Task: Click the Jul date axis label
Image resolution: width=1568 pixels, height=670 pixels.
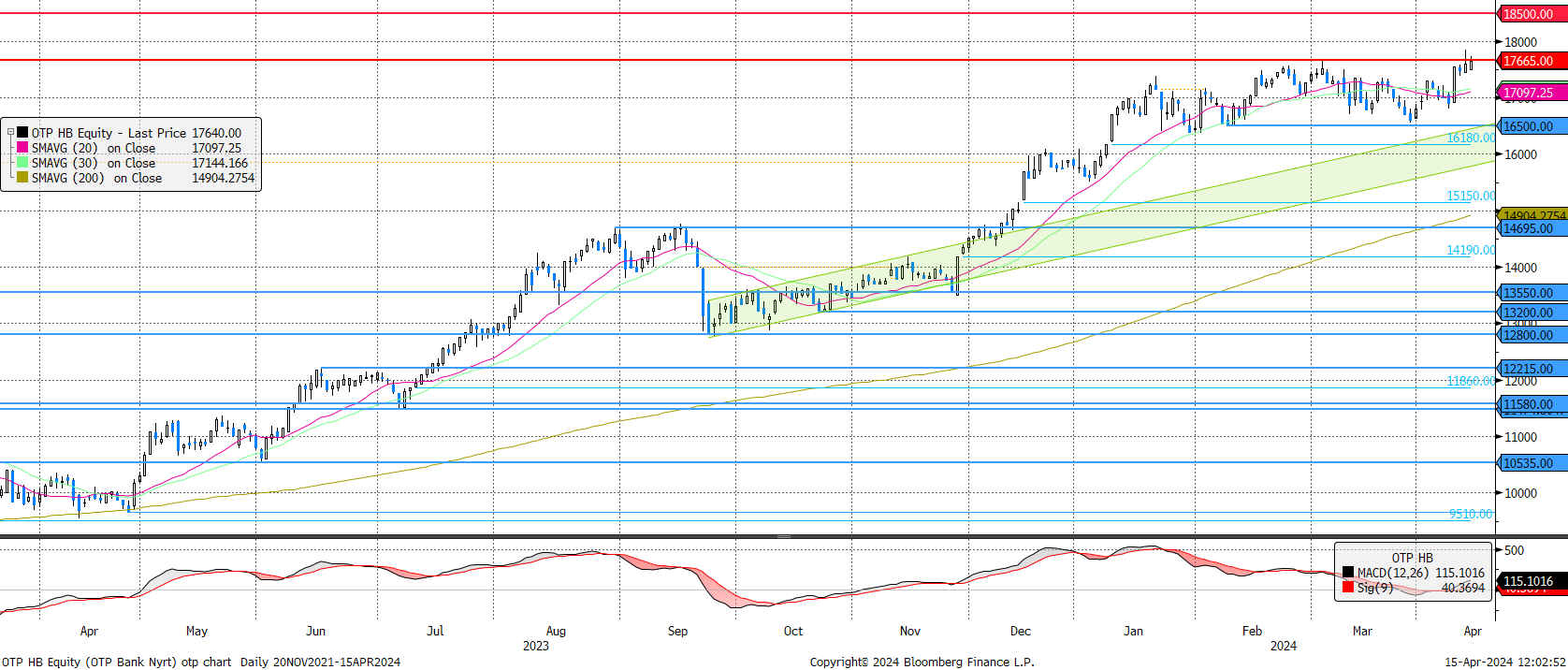Action: (435, 631)
